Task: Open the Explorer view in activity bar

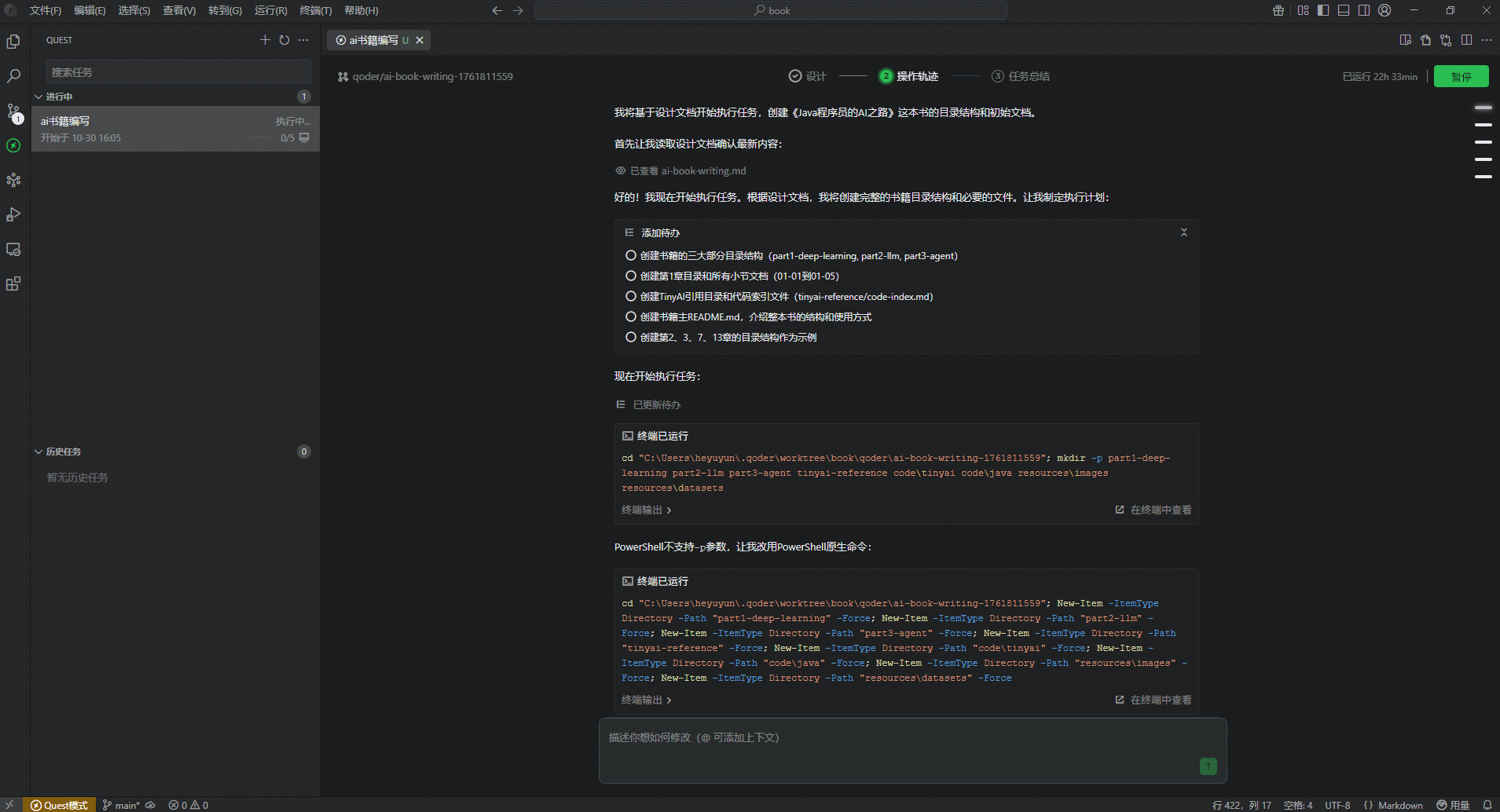Action: click(x=13, y=42)
